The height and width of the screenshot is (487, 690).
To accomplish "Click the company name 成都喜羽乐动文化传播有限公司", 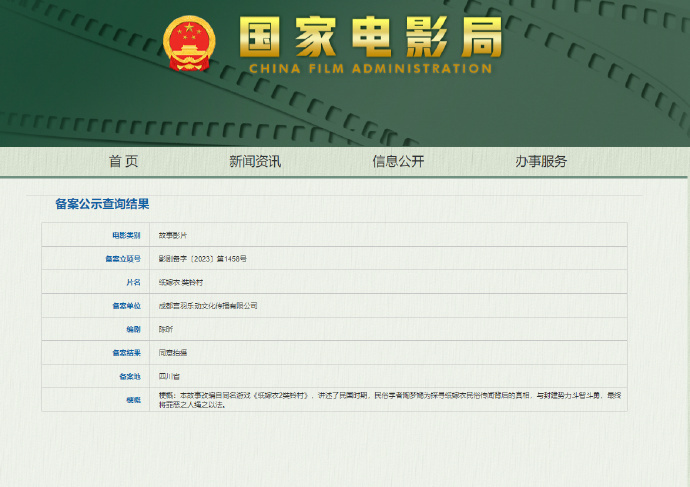I will 208,306.
